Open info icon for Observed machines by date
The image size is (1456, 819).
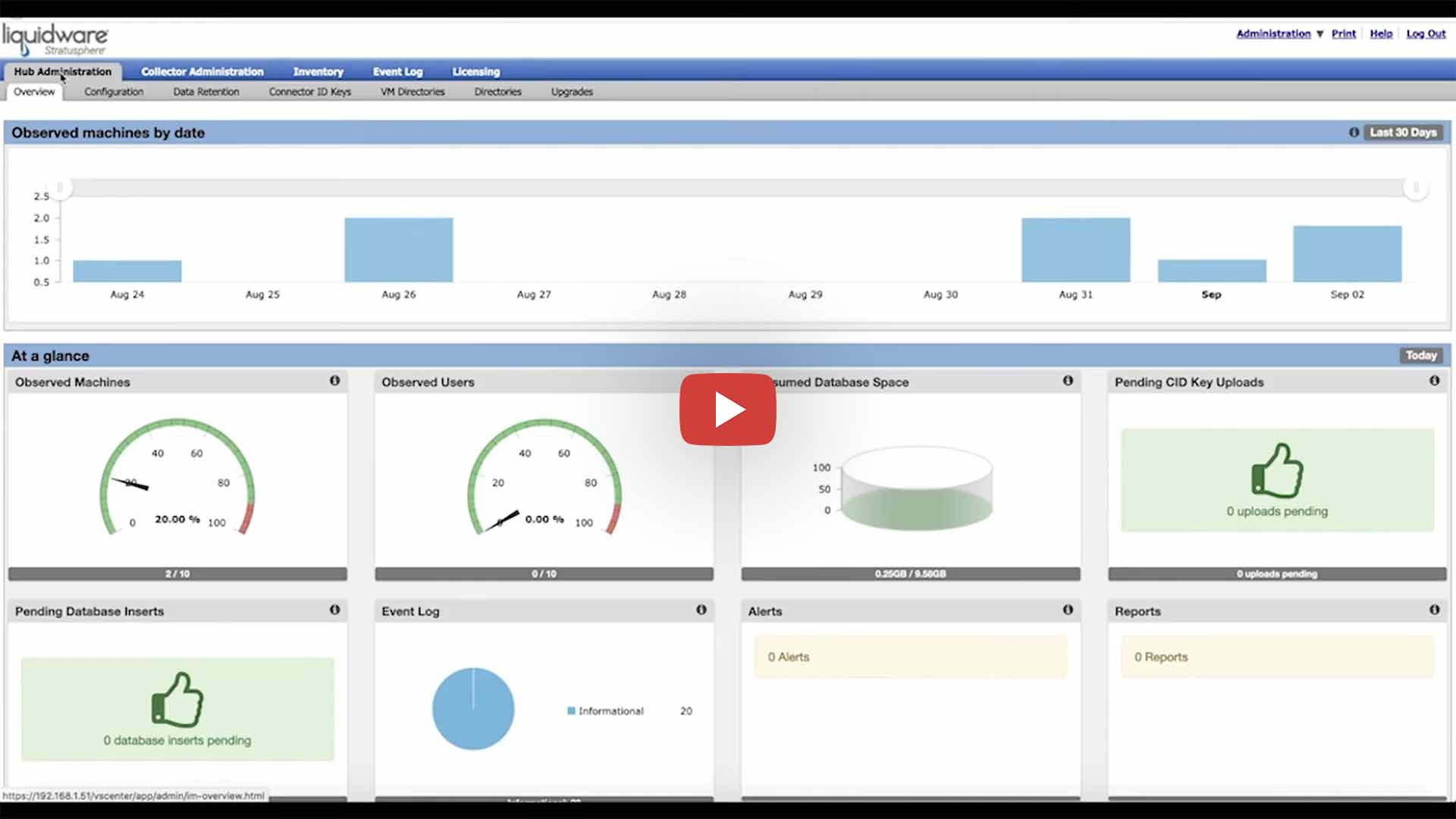click(x=1354, y=133)
